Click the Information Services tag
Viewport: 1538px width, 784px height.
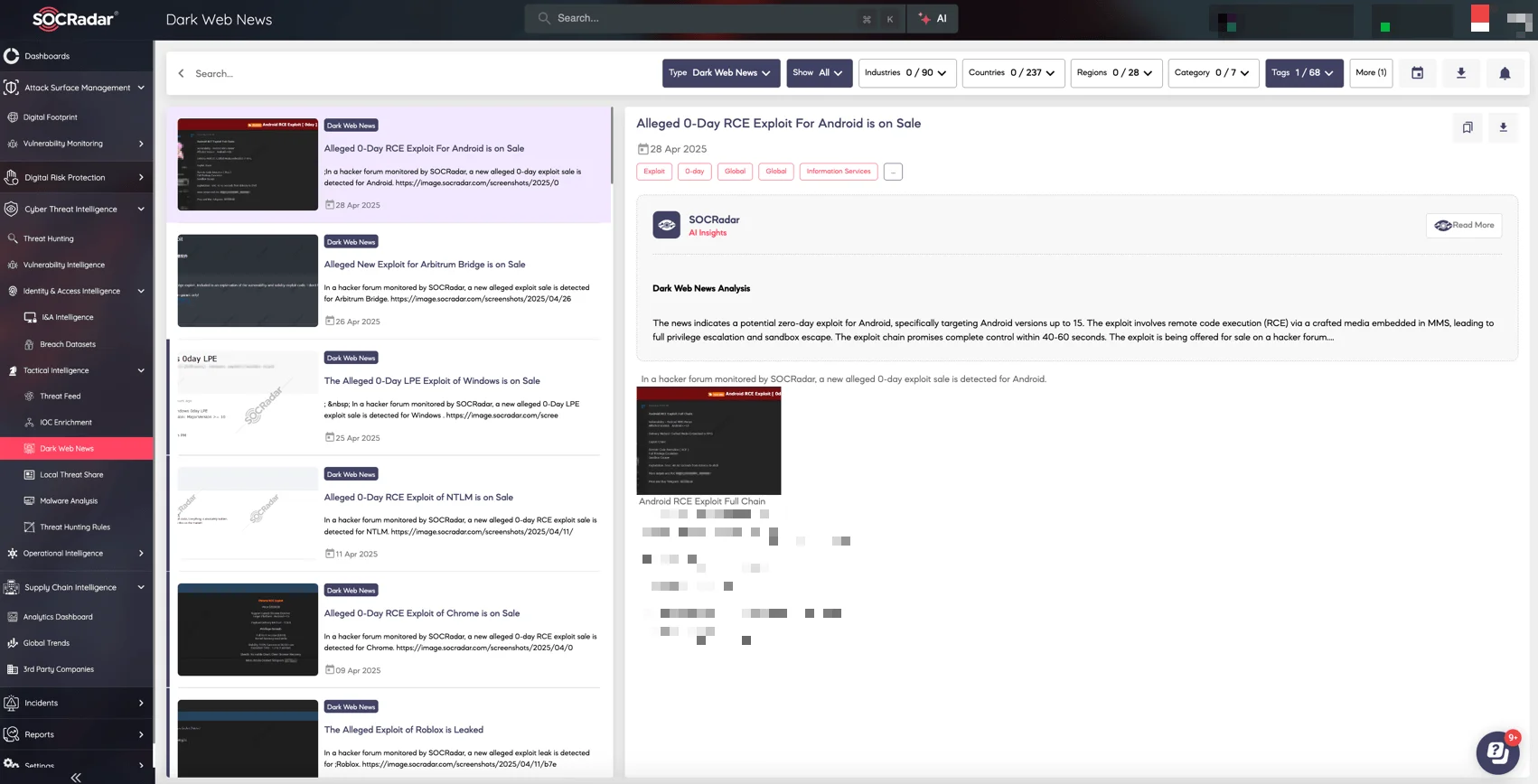tap(839, 172)
